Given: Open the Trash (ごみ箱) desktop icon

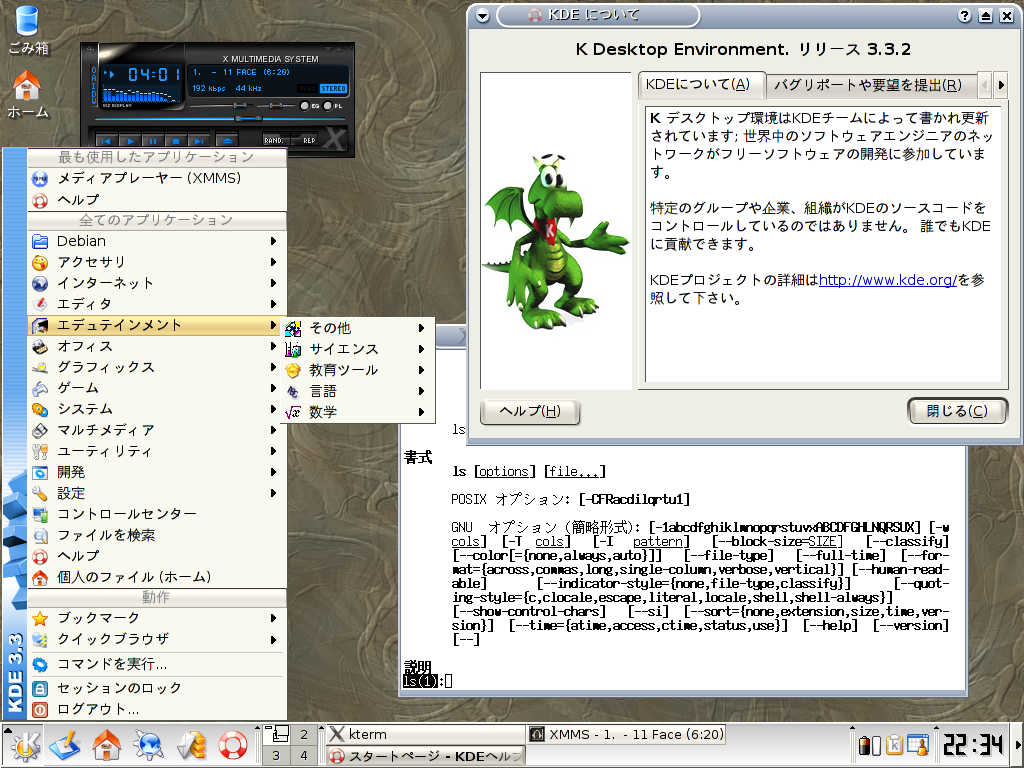Looking at the screenshot, I should [x=27, y=29].
